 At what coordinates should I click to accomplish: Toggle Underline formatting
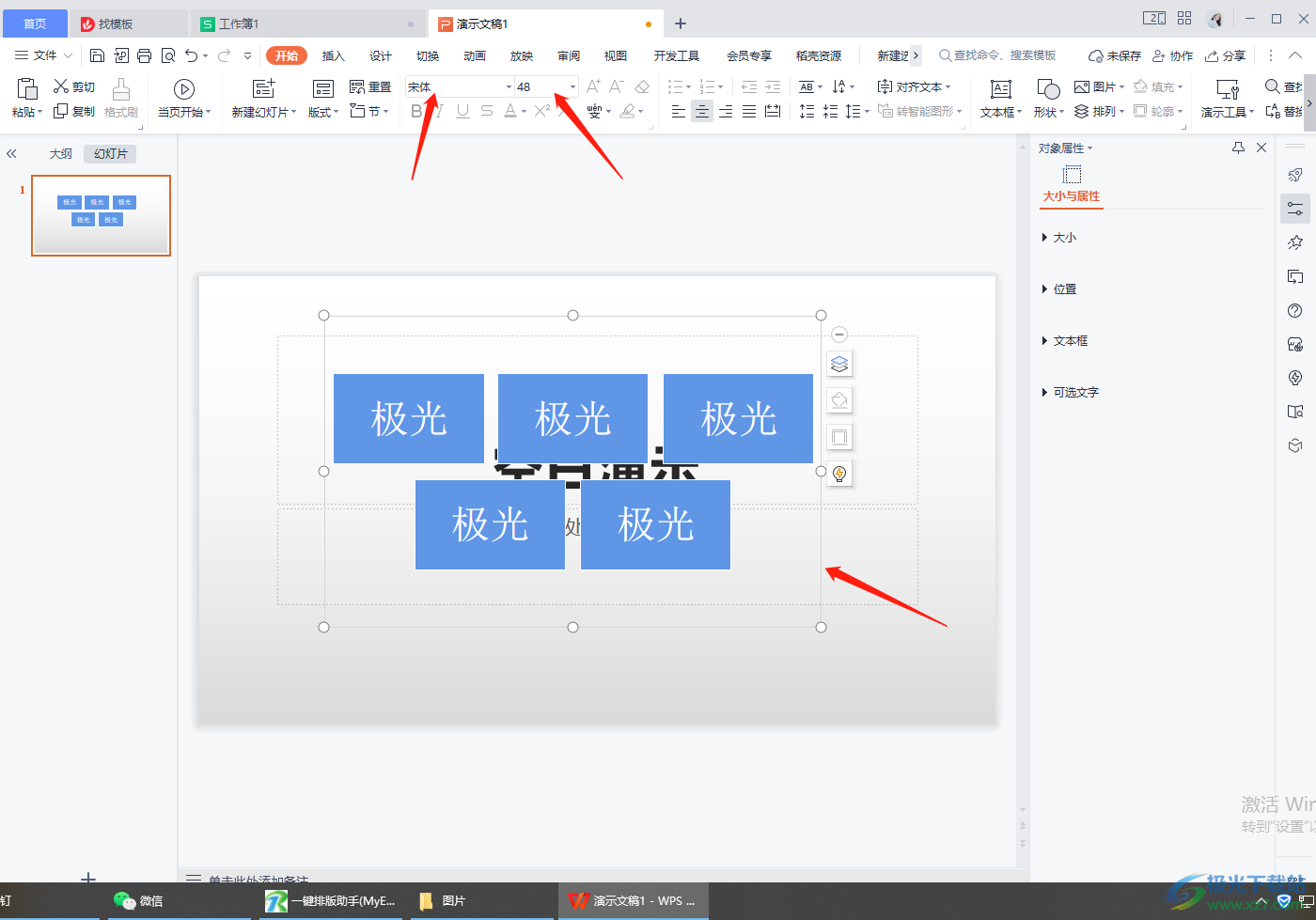click(462, 111)
